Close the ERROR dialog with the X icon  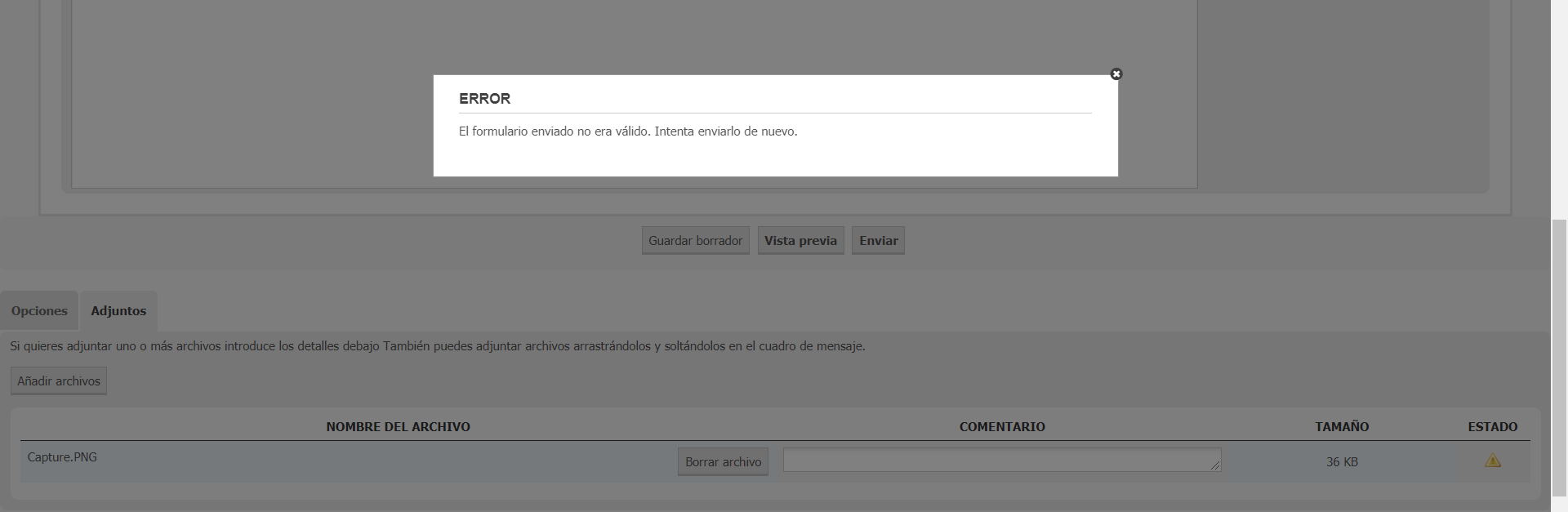click(1116, 74)
